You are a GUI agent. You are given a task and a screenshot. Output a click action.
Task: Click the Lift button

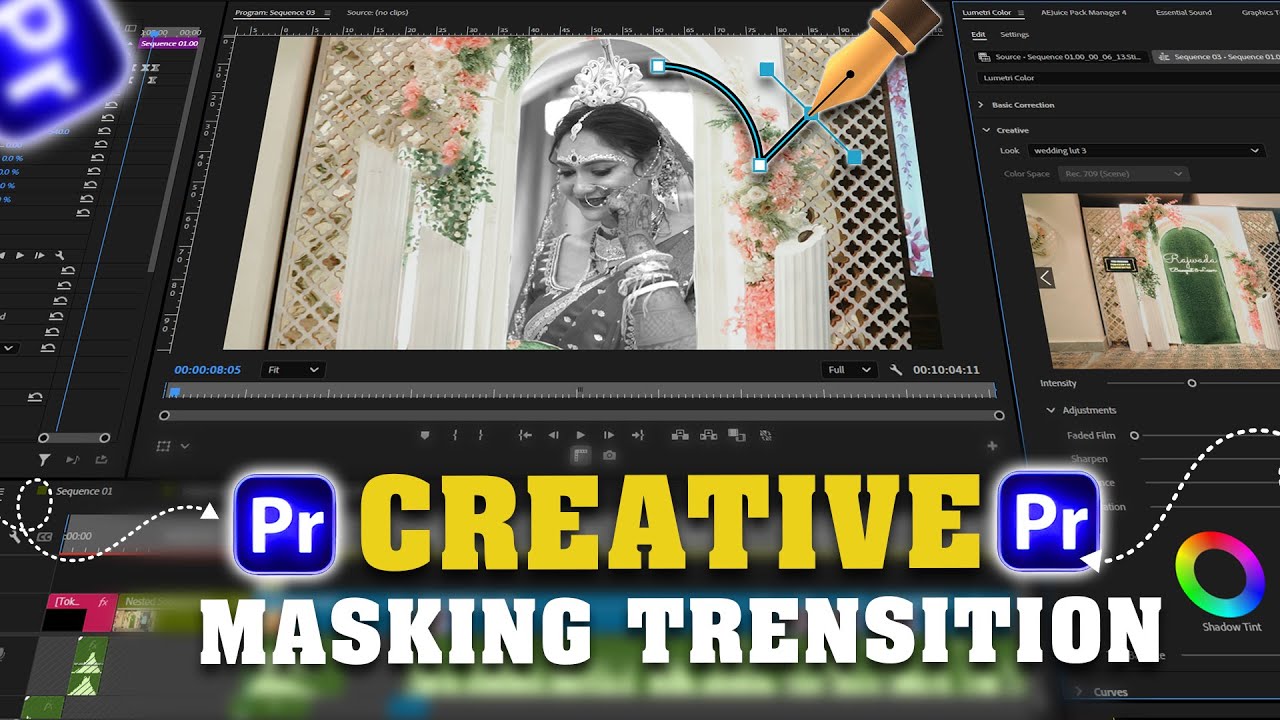(x=680, y=435)
